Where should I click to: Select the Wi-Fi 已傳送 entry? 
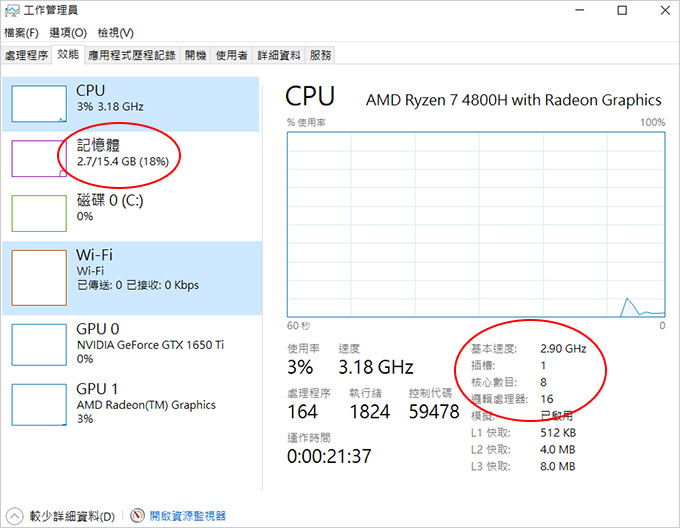tap(131, 278)
